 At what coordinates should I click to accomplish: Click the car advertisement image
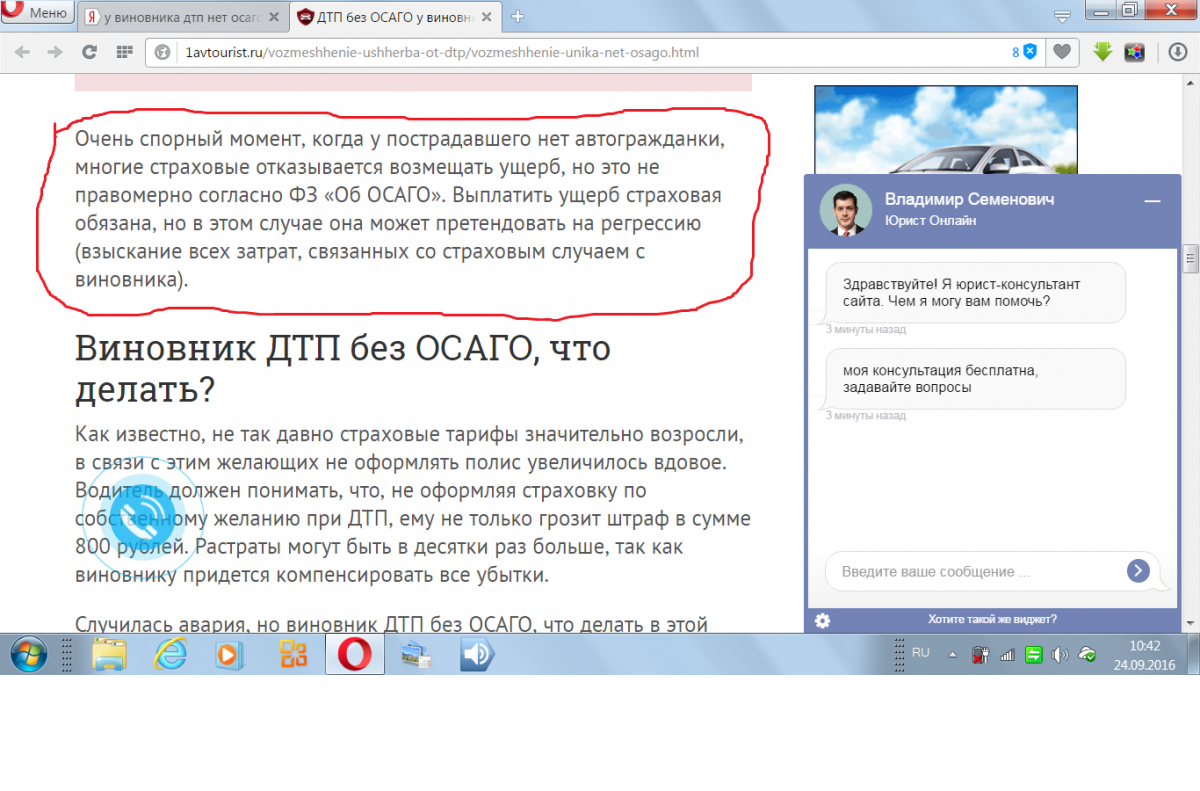(945, 130)
